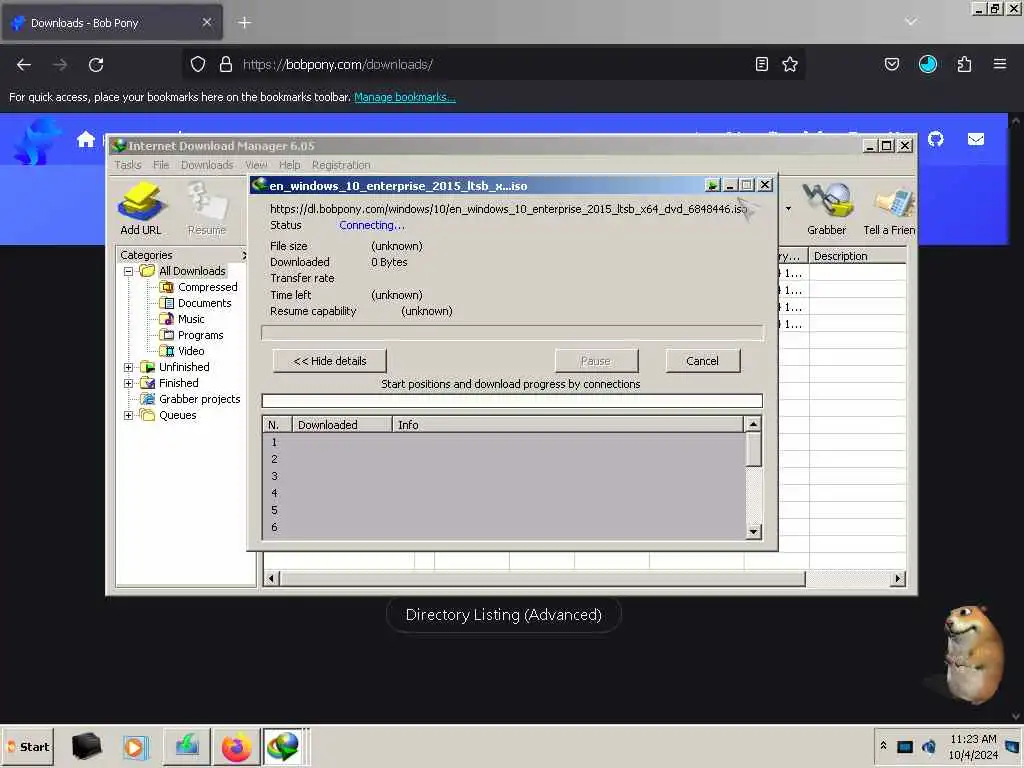
Task: Open the File menu in IDM
Action: pos(161,165)
